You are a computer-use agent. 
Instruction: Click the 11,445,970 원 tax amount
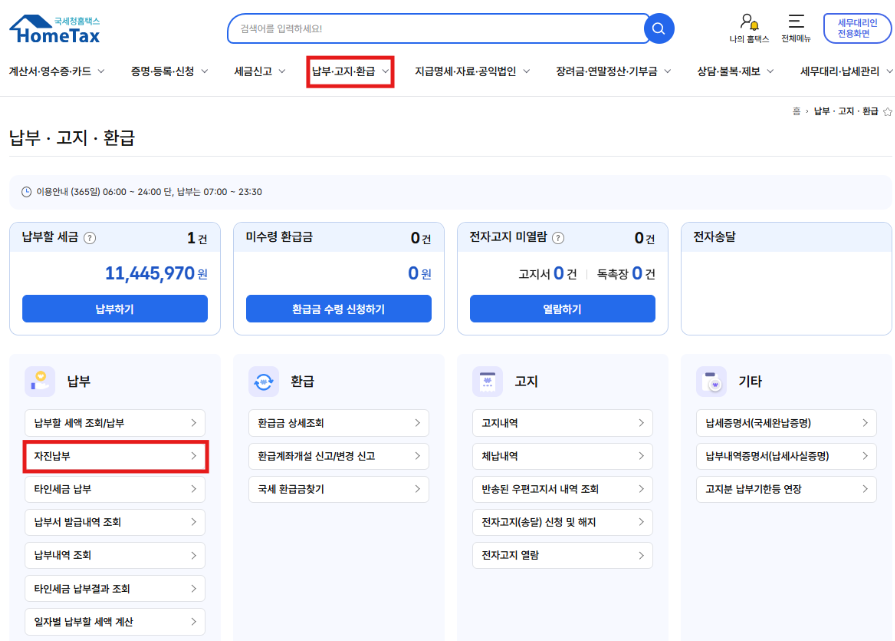point(156,273)
